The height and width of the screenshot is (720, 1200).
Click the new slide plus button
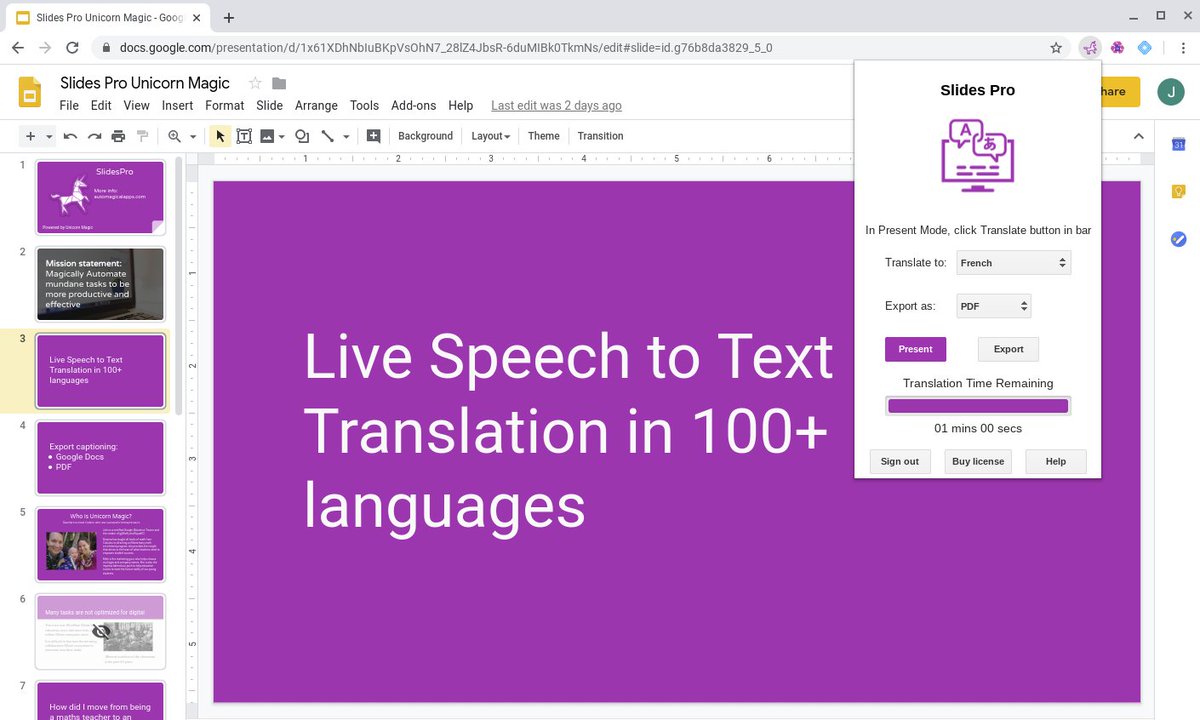point(31,136)
